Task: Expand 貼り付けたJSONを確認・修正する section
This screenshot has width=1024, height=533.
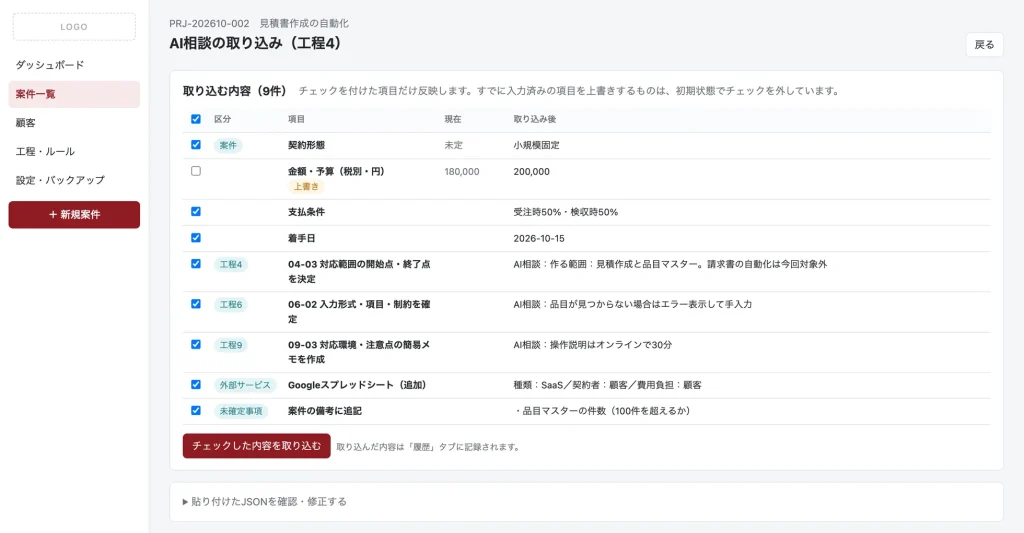Action: [264, 502]
